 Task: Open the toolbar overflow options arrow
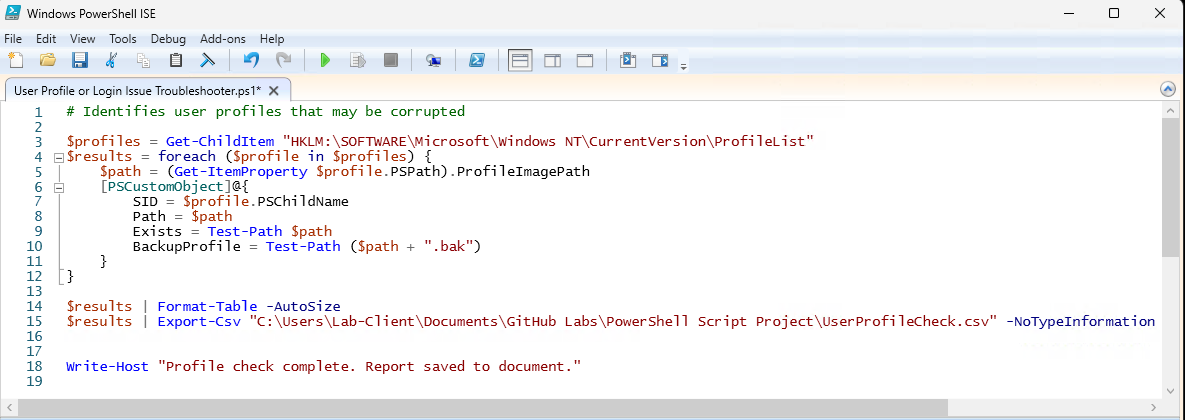click(683, 66)
